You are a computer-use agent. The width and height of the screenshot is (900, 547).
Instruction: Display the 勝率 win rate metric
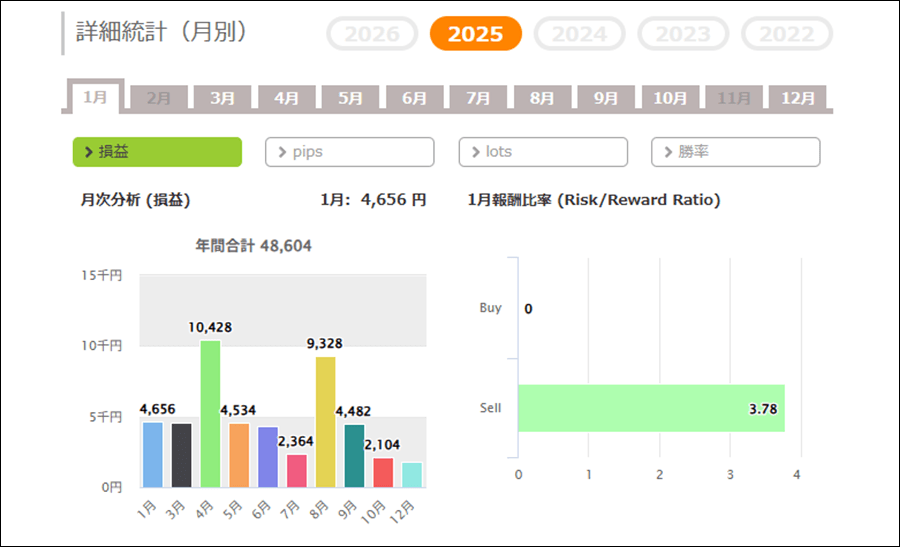point(736,152)
